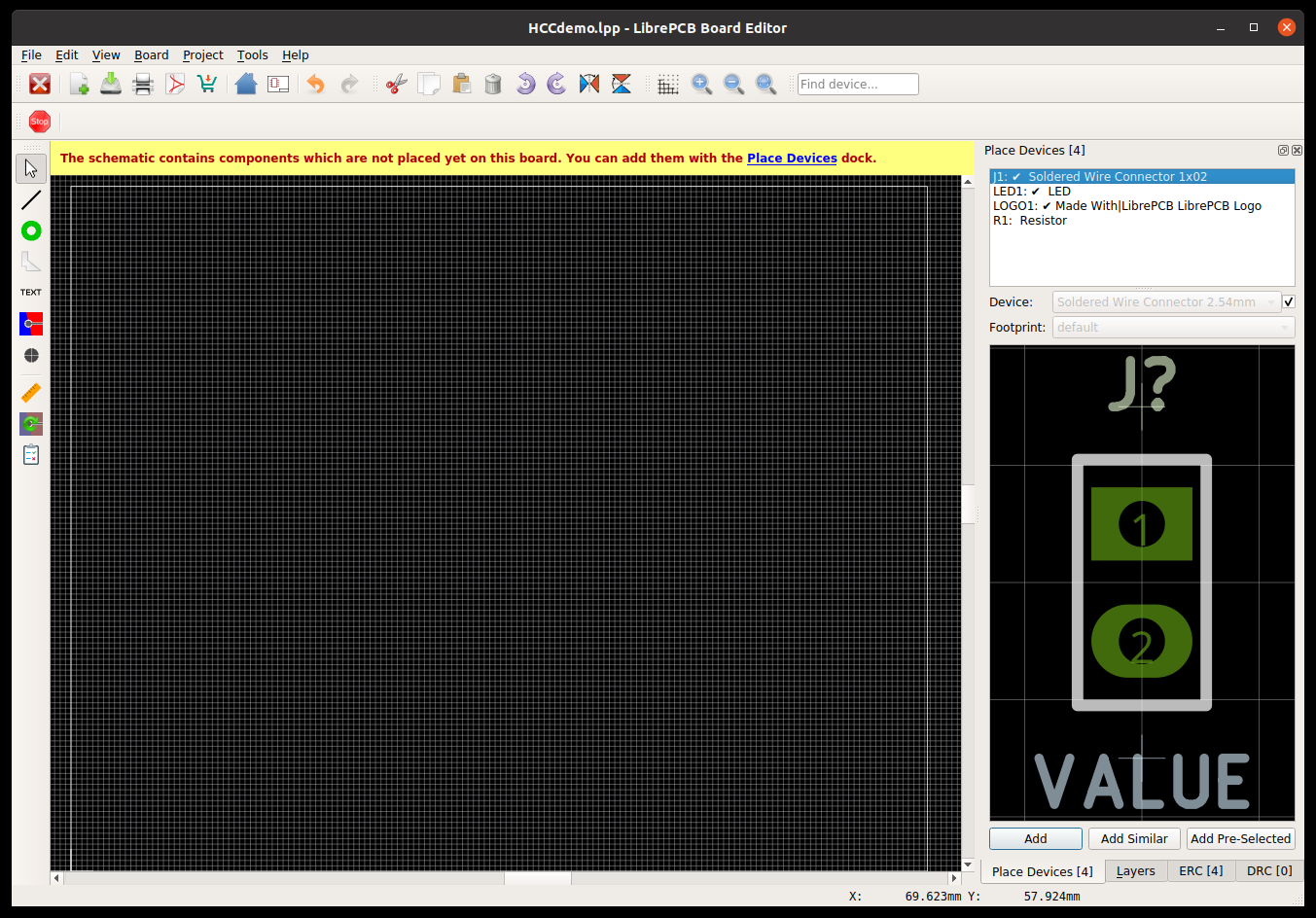Image resolution: width=1316 pixels, height=918 pixels.
Task: Click the horizontal scrollbar of the board canvas
Action: (506, 878)
